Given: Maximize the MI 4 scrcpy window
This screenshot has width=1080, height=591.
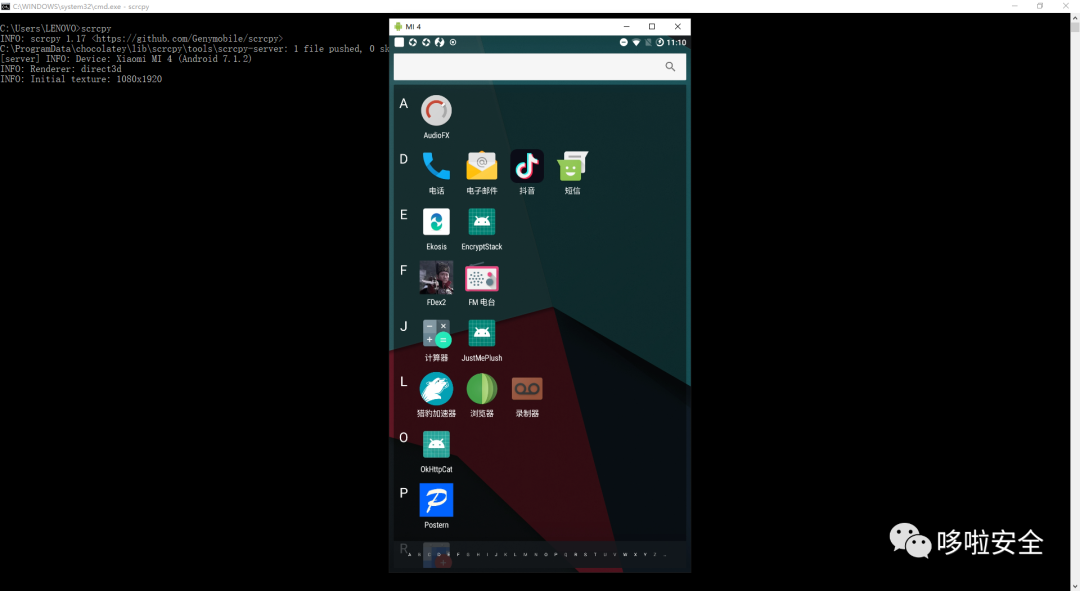Looking at the screenshot, I should click(x=652, y=26).
